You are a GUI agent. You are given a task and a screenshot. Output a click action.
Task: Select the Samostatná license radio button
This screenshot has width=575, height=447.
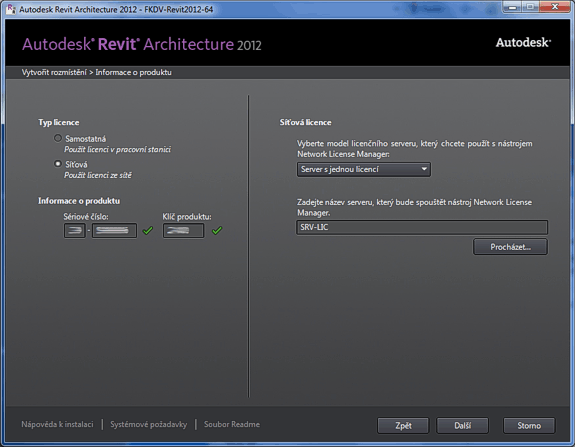[58, 138]
